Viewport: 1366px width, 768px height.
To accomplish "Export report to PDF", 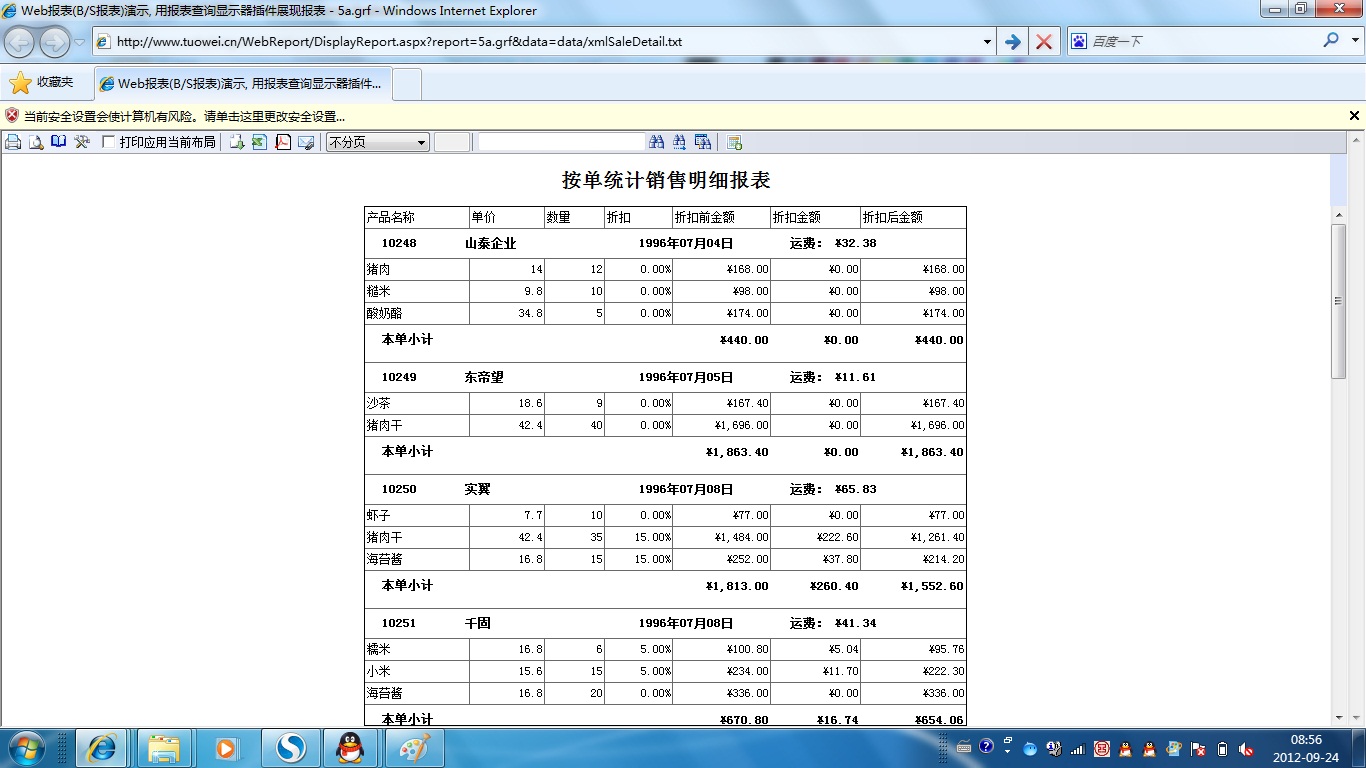I will pos(283,142).
